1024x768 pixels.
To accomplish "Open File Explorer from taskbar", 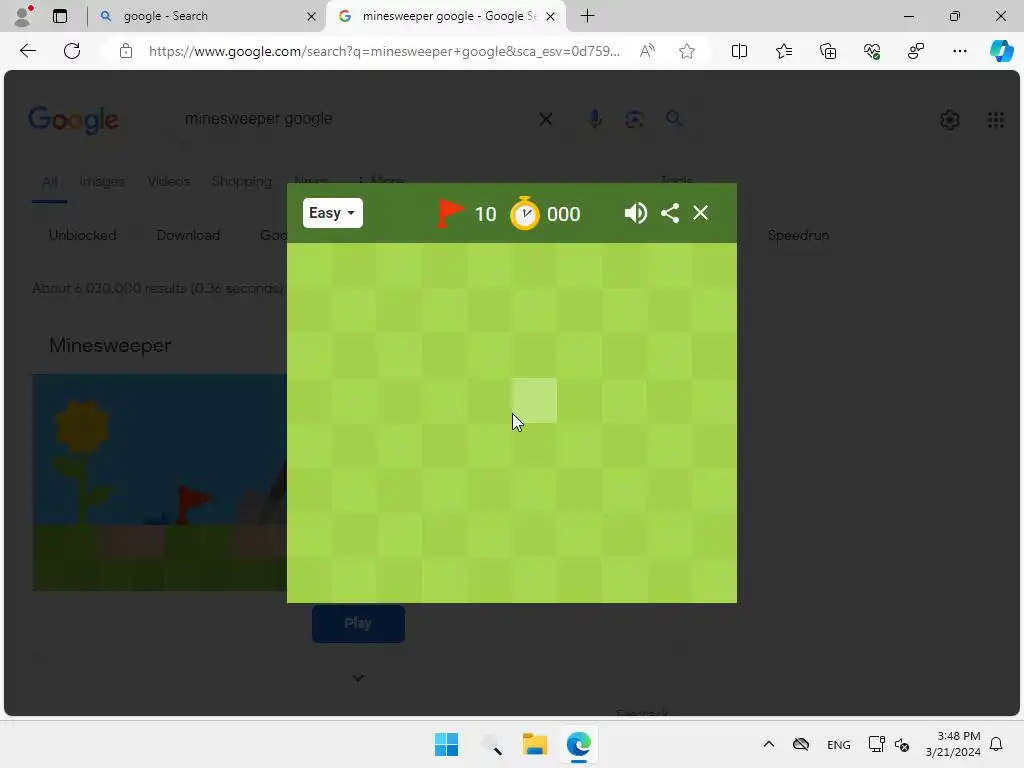I will tap(535, 744).
